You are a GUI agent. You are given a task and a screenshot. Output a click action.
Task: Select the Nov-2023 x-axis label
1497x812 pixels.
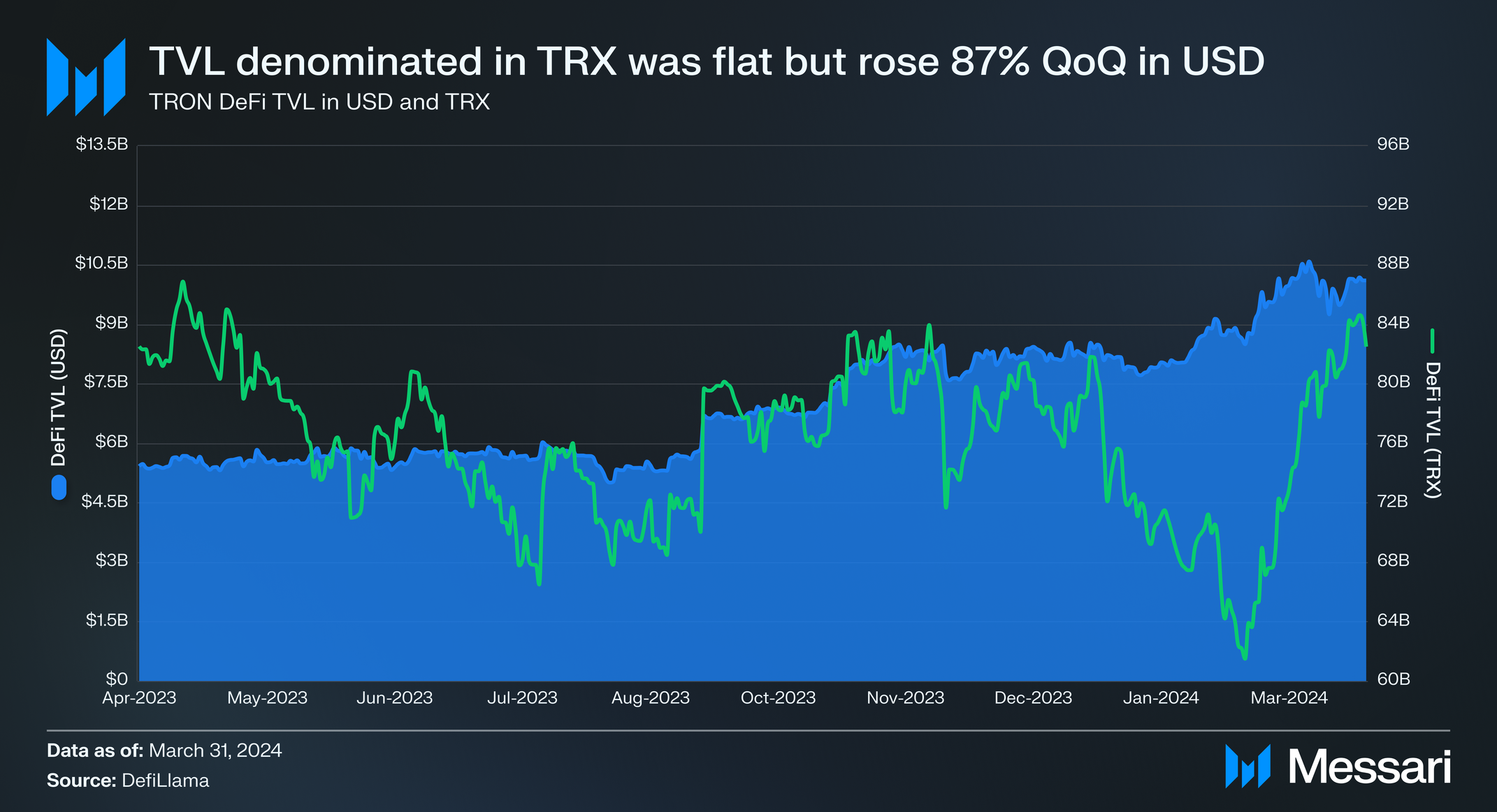pos(906,698)
